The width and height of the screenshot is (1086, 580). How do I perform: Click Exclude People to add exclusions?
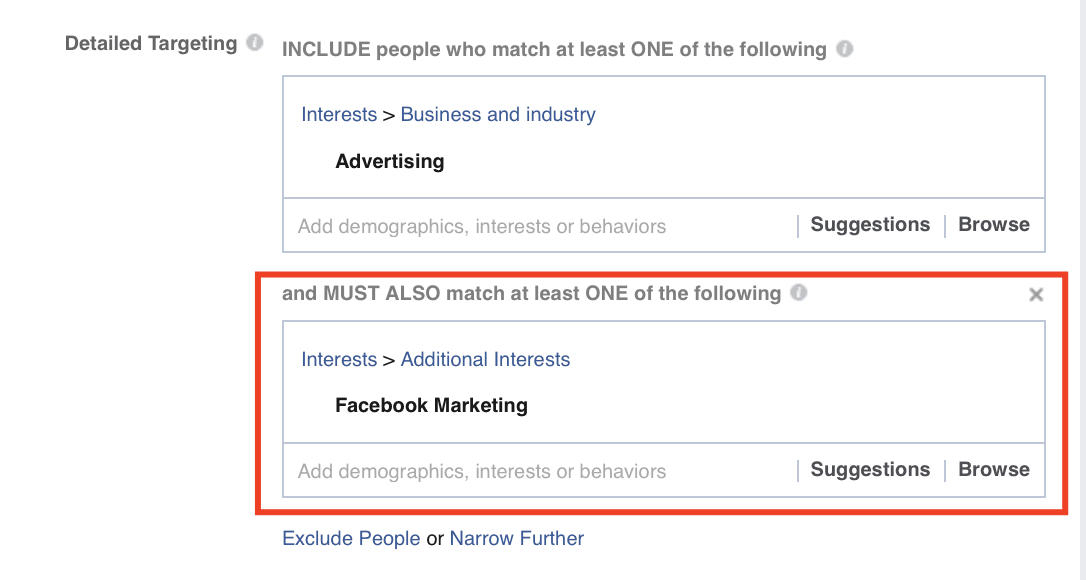pos(351,538)
